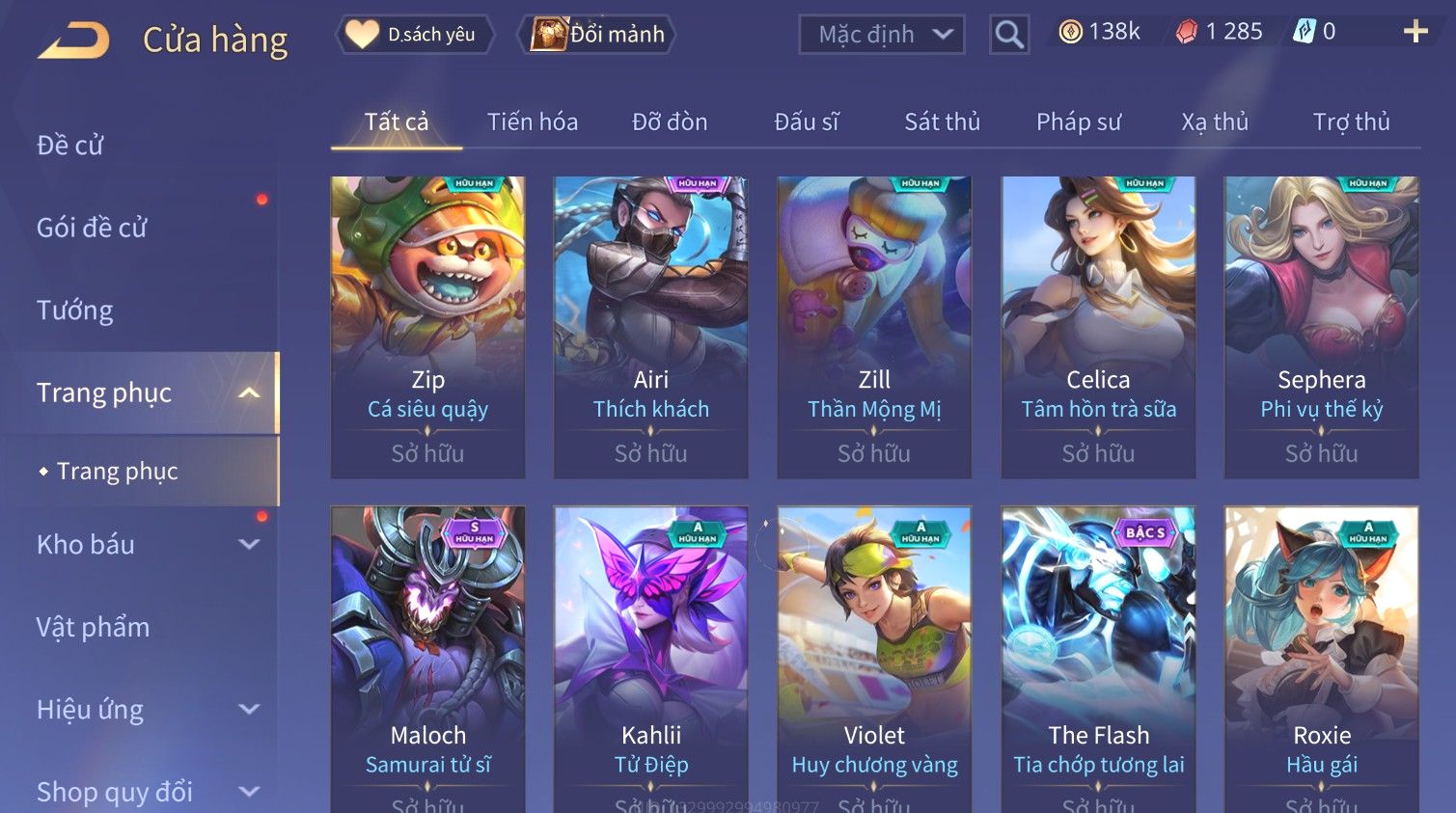Select the Zip Cá siêu quậy skin card
This screenshot has width=1456, height=813.
point(427,327)
